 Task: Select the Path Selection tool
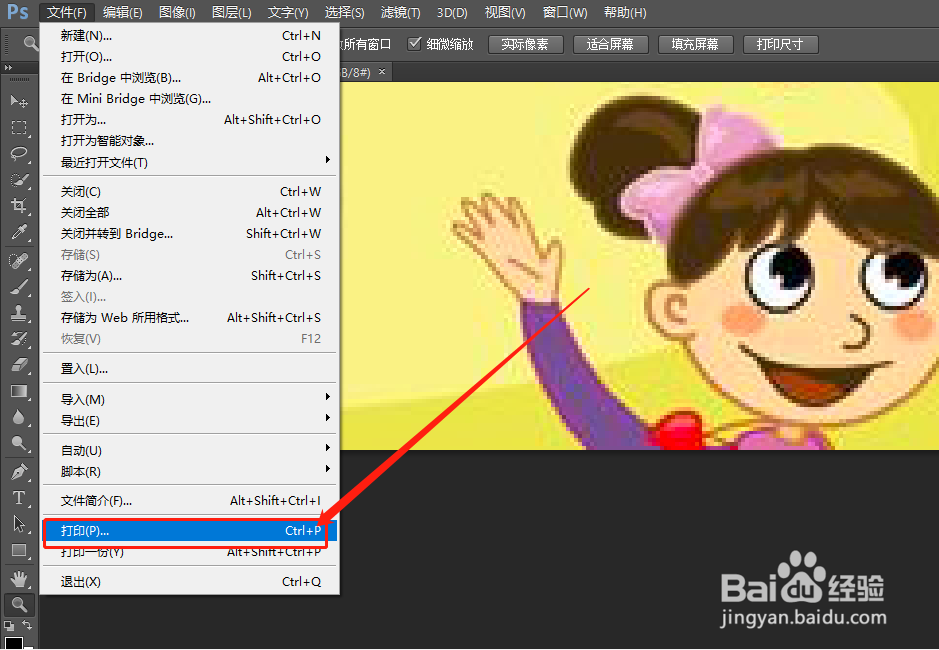[x=19, y=524]
